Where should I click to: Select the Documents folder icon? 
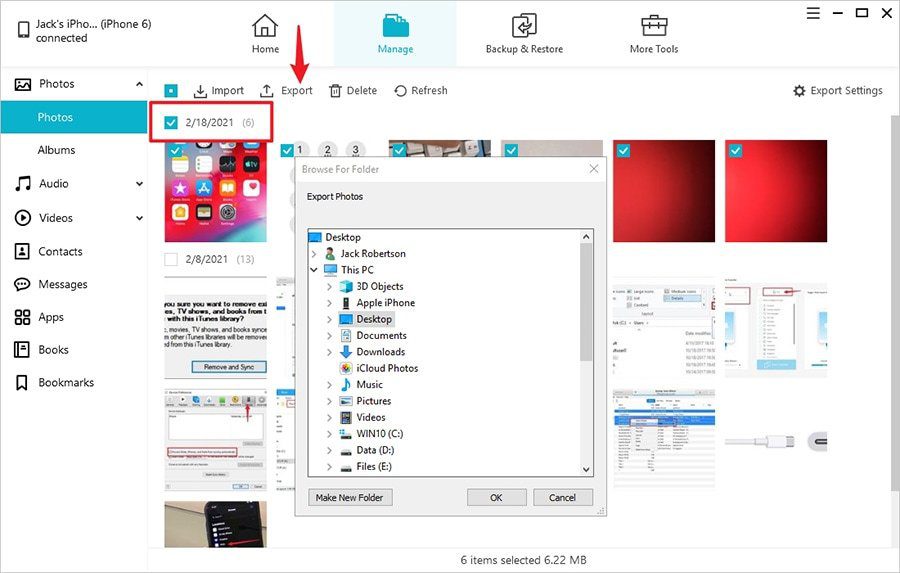click(346, 335)
